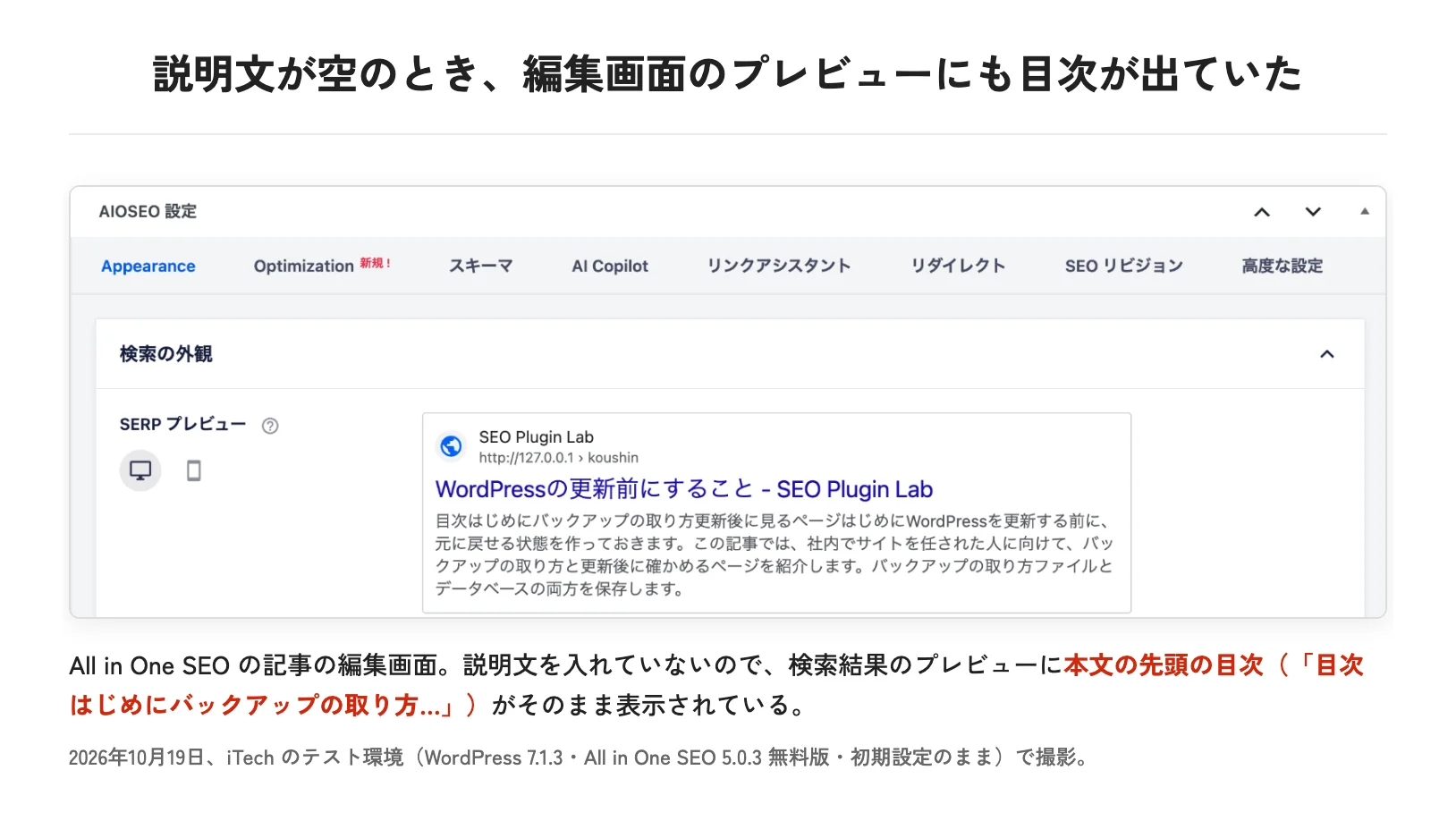
Task: Open the SERP プレビュー help icon
Action: click(x=270, y=426)
